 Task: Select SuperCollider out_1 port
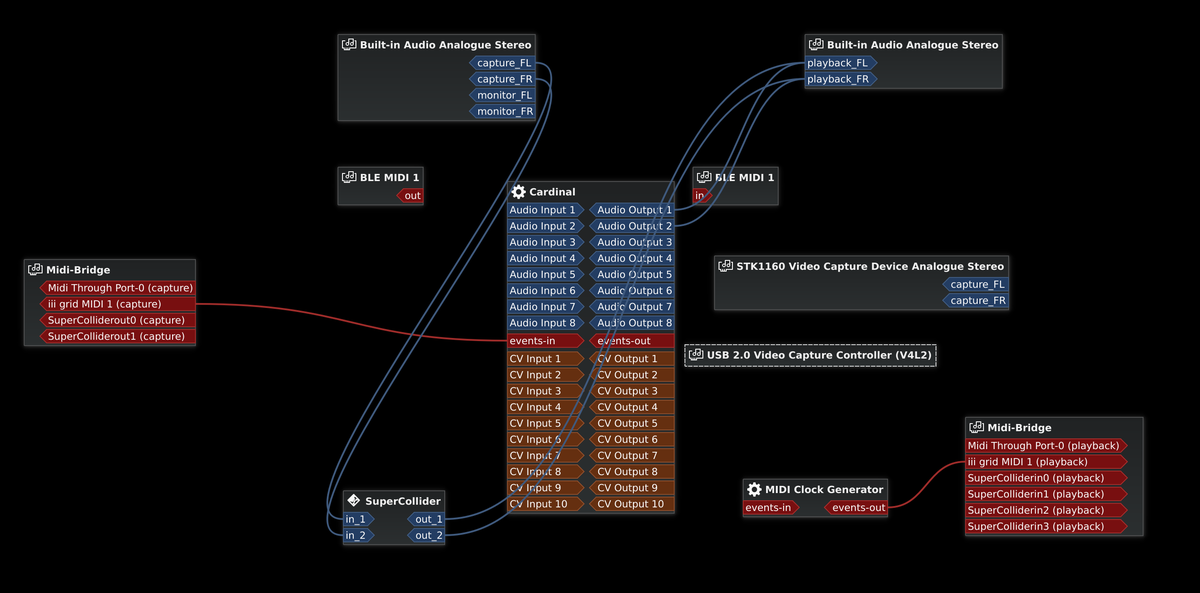tap(427, 519)
